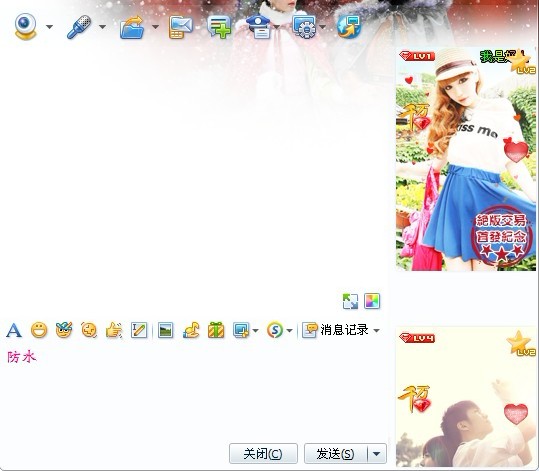
Task: Open the send file folder icon
Action: coord(132,27)
